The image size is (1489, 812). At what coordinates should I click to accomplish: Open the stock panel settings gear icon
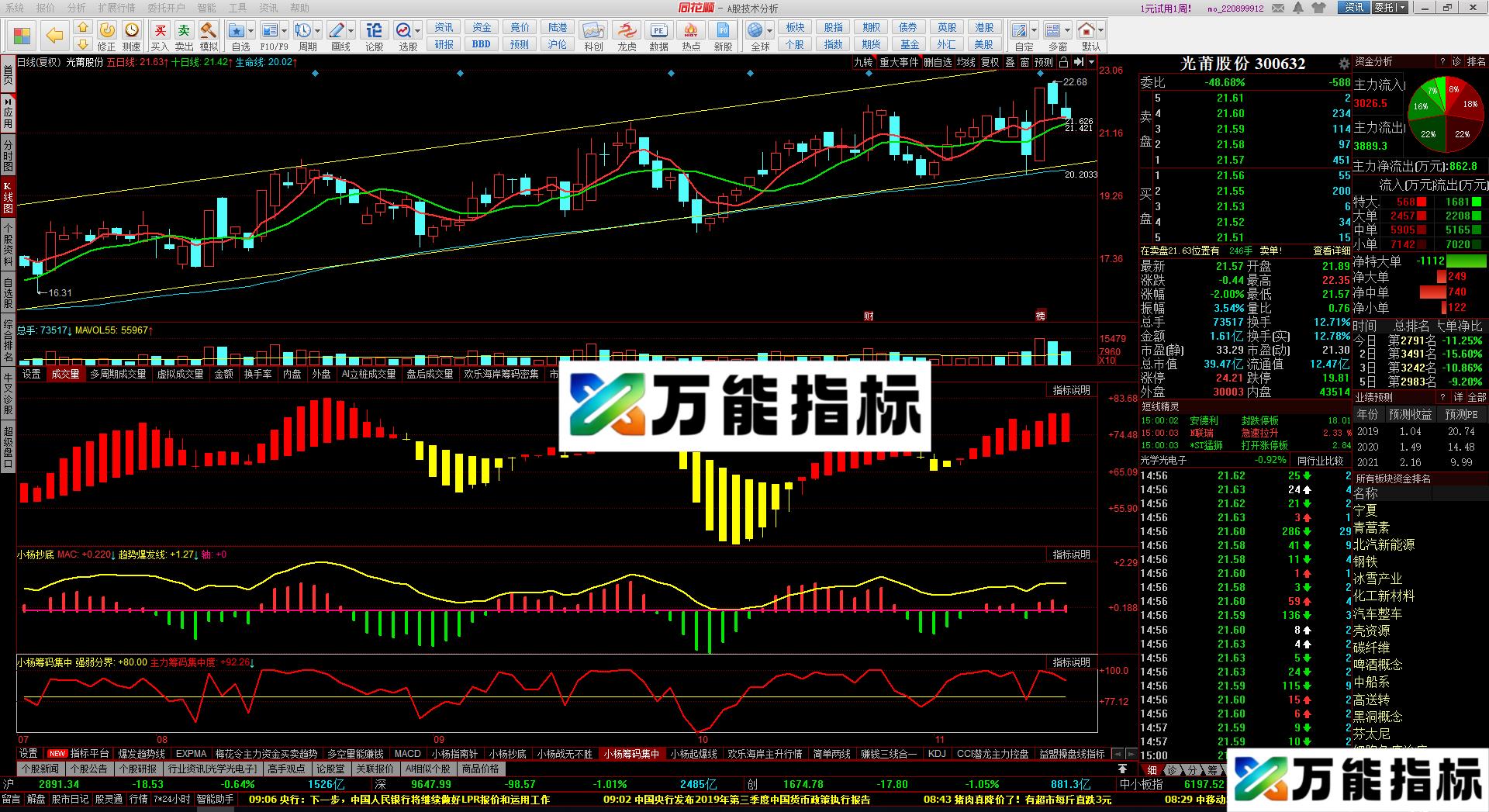pos(1343,64)
